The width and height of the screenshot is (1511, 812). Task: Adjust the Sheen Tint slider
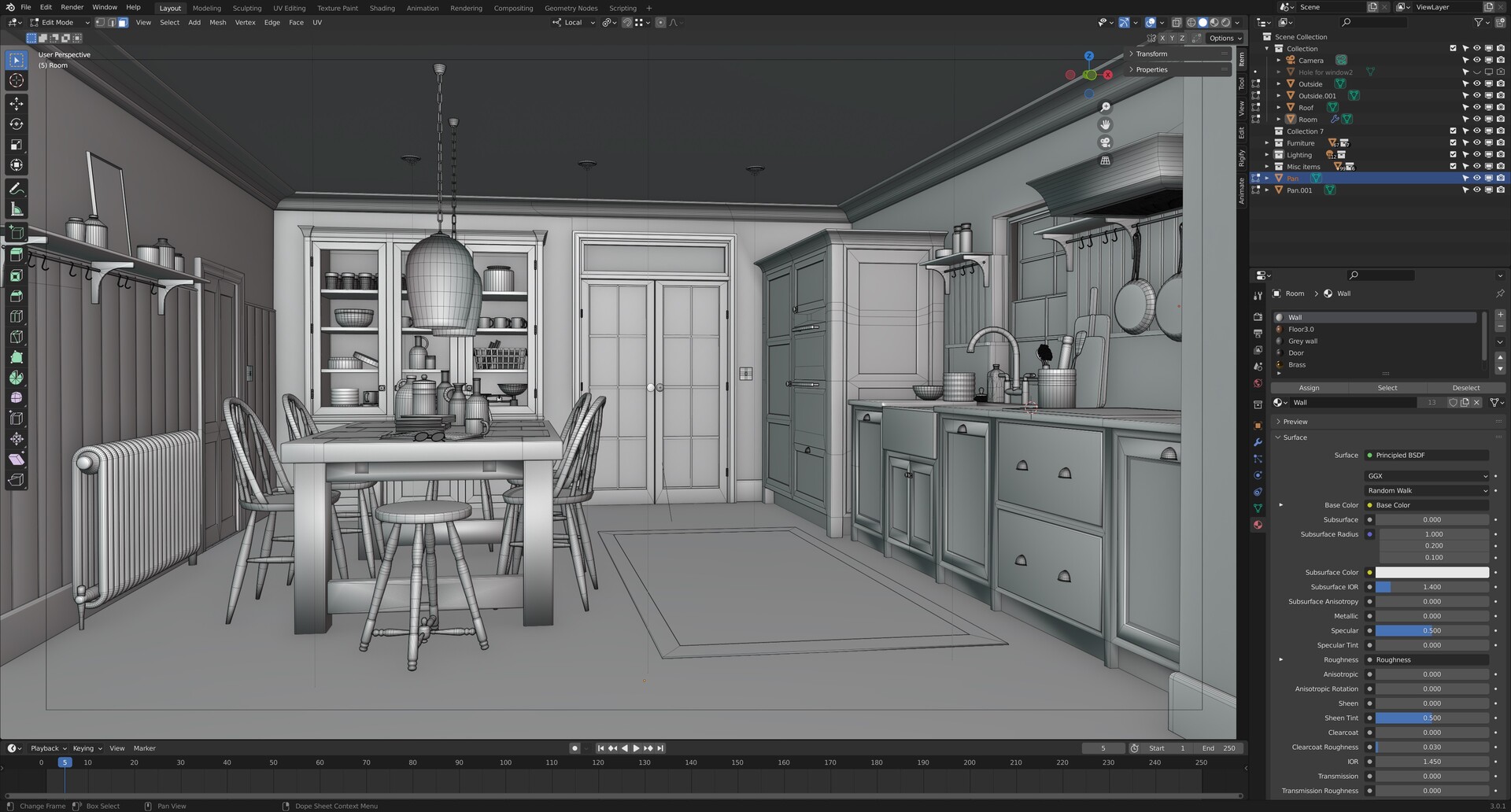[x=1432, y=718]
